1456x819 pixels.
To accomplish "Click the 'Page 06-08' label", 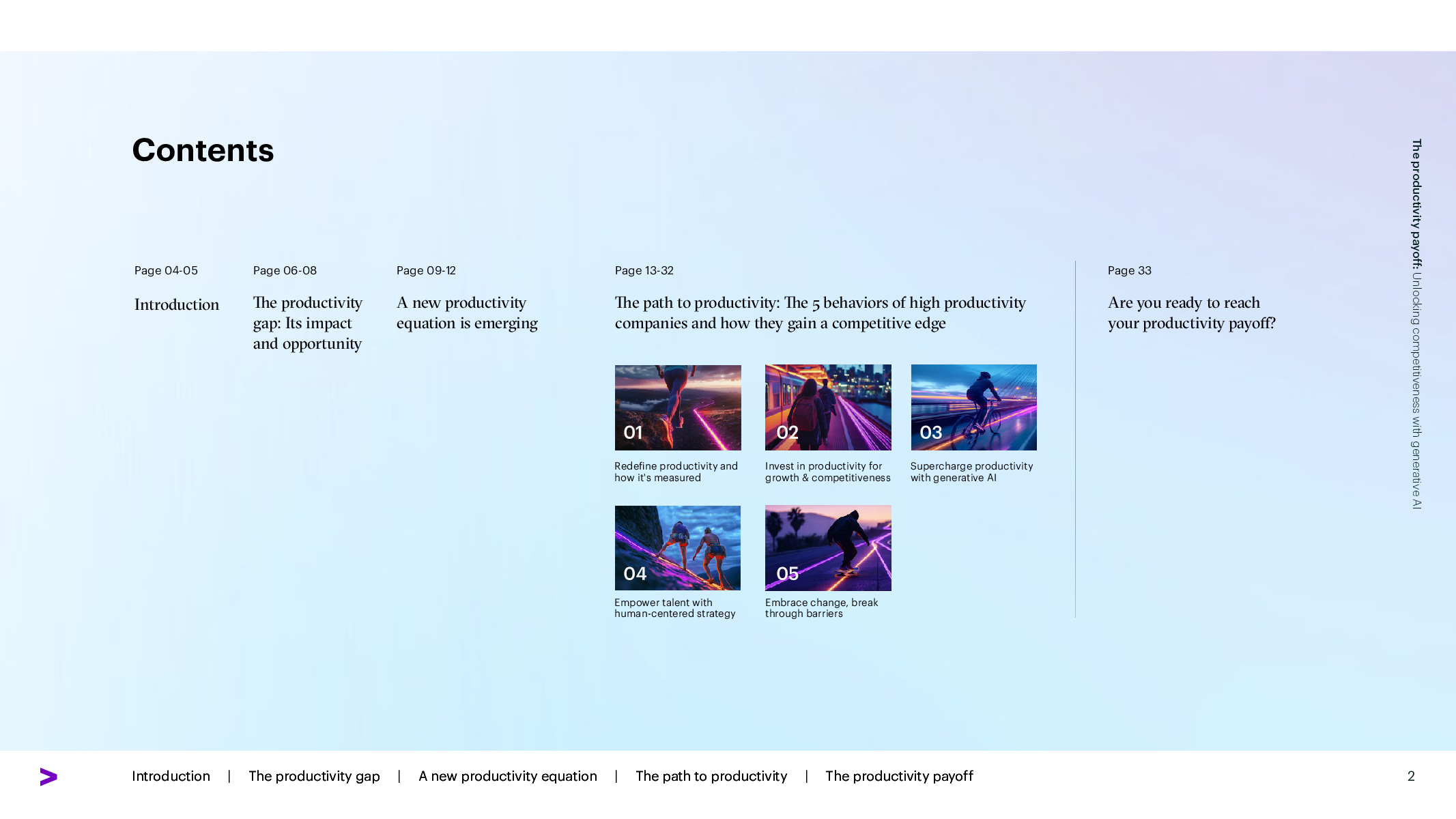I will pyautogui.click(x=285, y=270).
